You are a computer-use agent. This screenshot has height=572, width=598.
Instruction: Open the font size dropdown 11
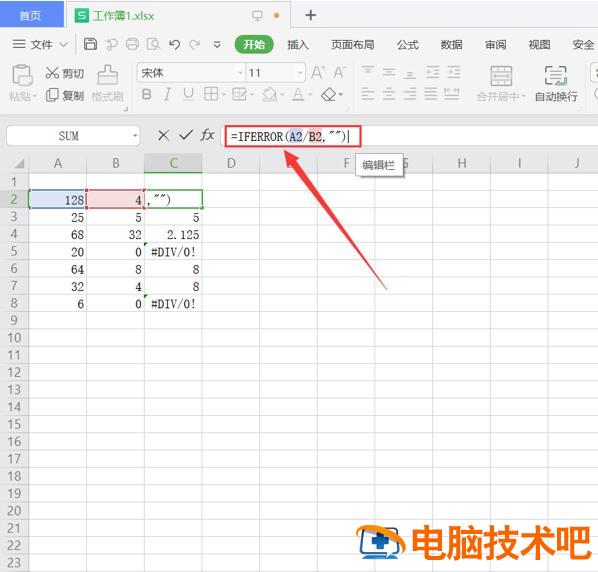[300, 72]
